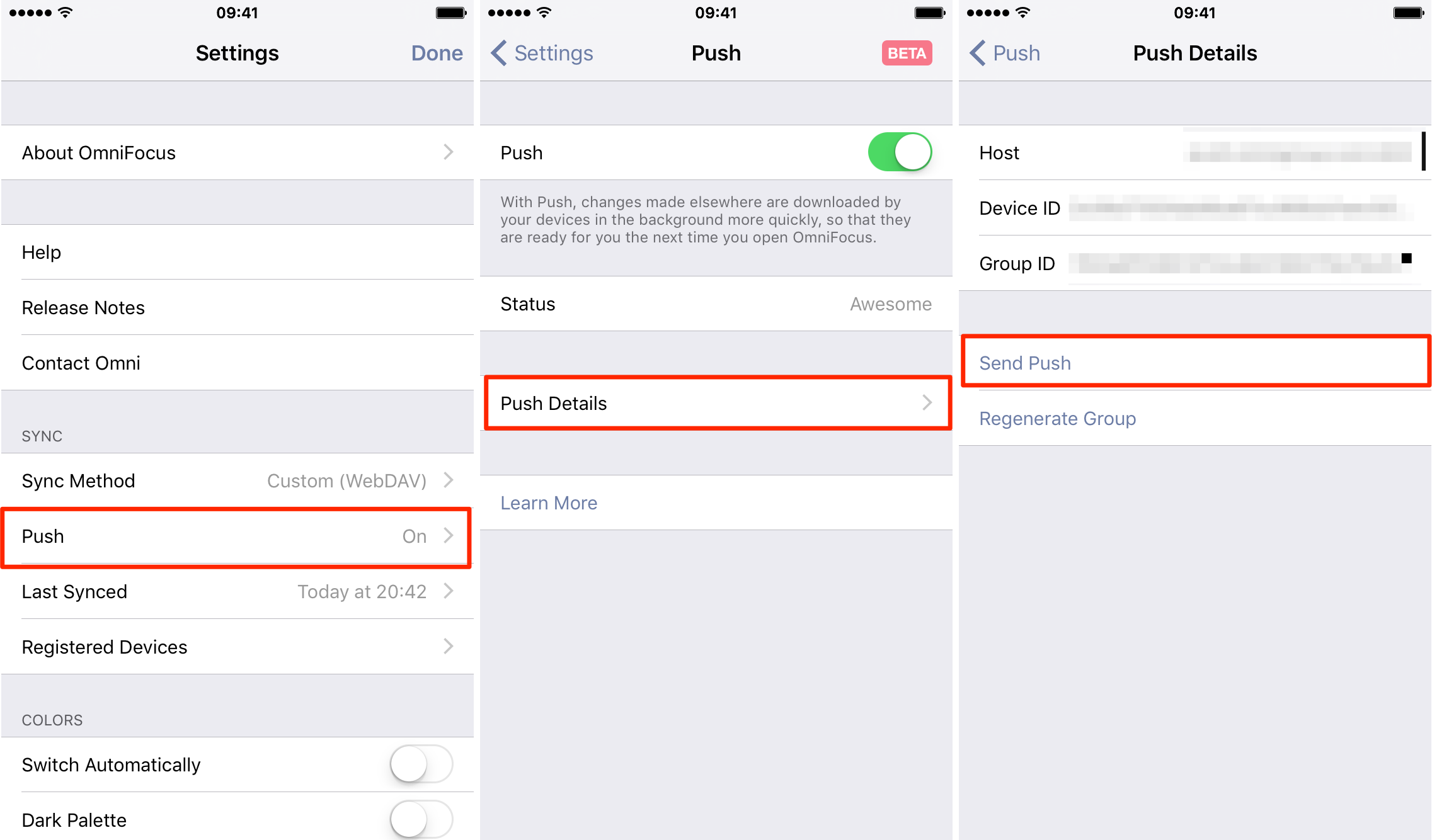Toggle Dark Palette color setting
The width and height of the screenshot is (1432, 840).
421,820
